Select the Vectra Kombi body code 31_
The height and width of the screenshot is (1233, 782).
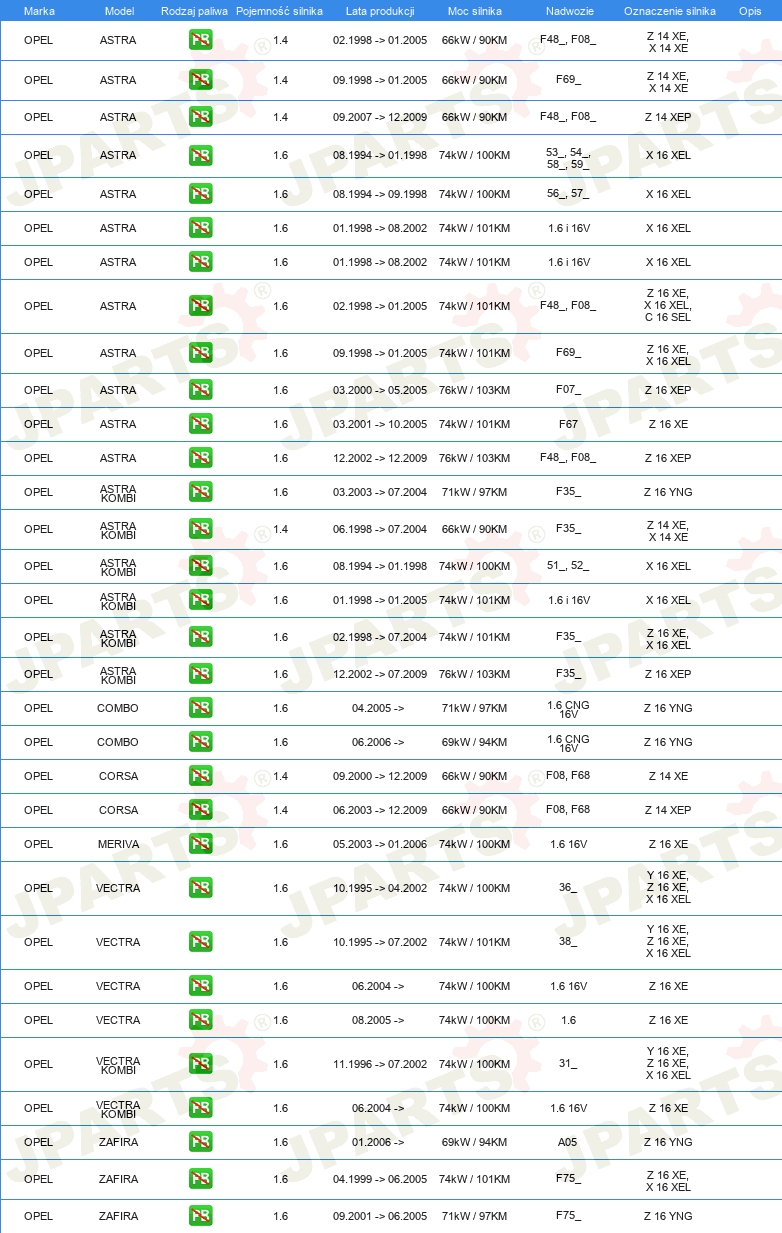pos(568,1064)
